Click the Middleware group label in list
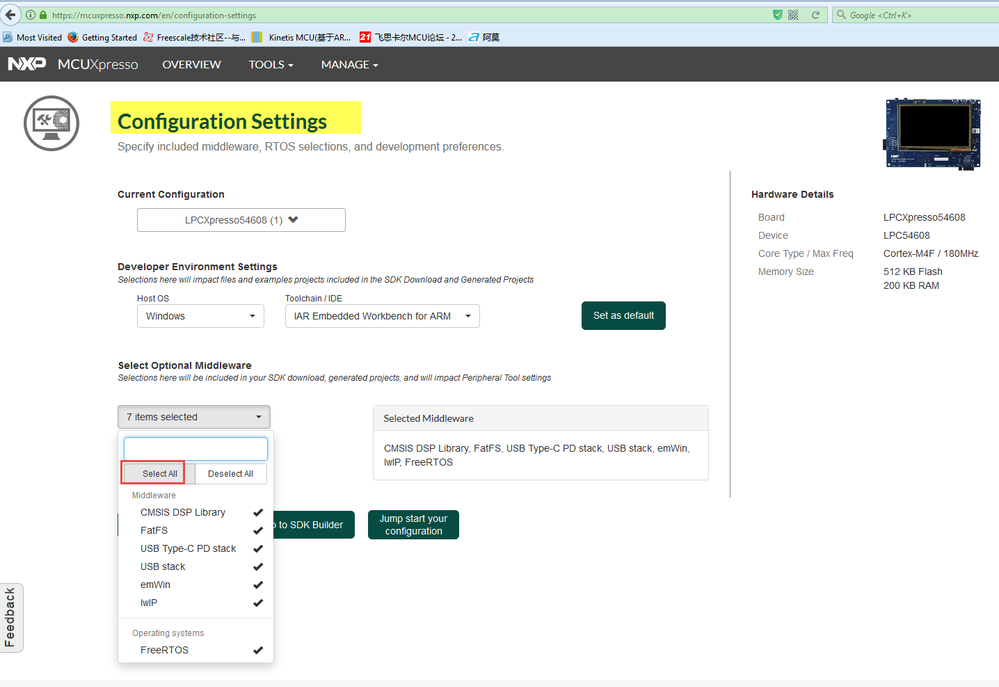 pyautogui.click(x=154, y=495)
